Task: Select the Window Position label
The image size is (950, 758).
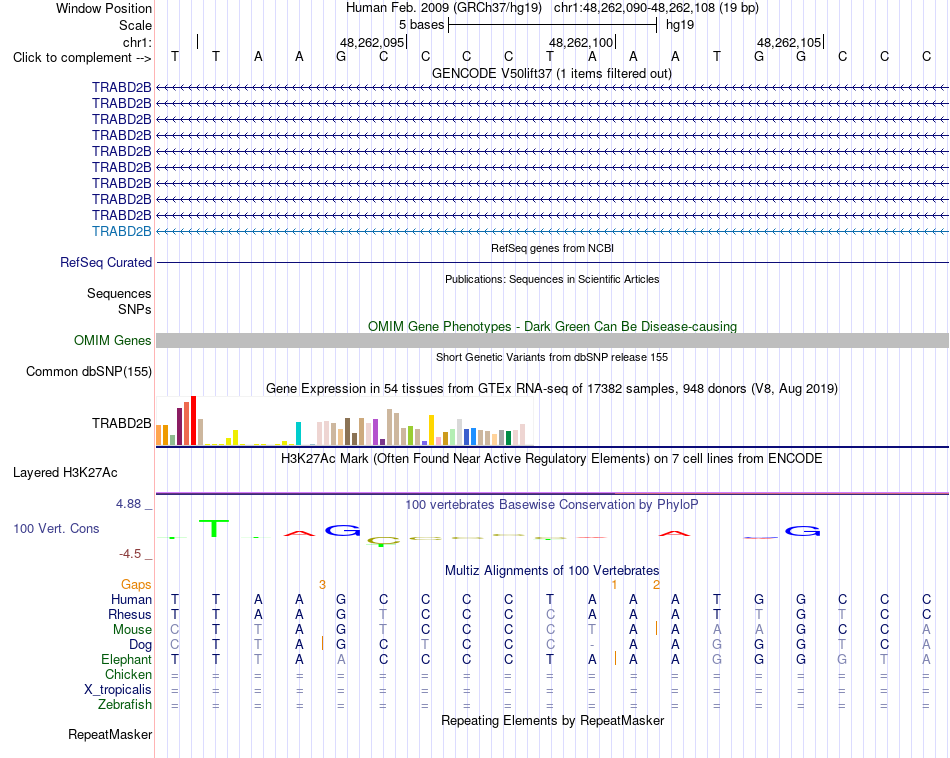Action: (104, 8)
